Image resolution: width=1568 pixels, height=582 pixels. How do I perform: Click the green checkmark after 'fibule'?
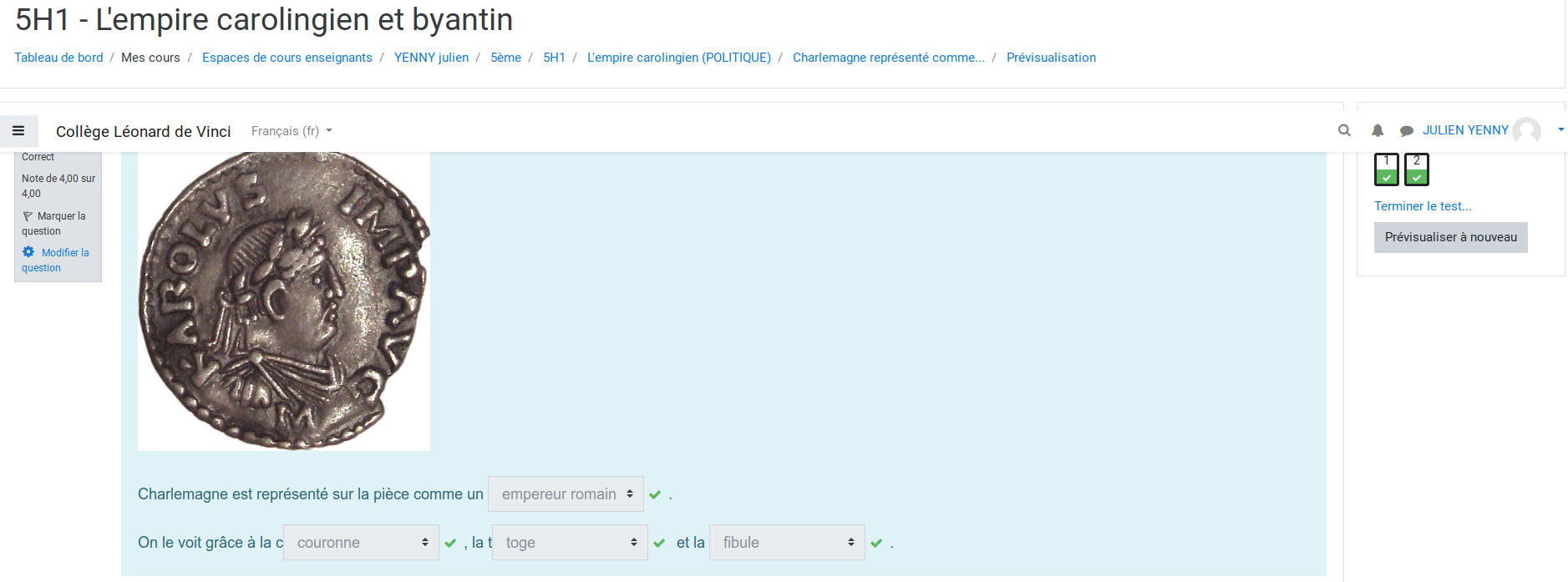pyautogui.click(x=876, y=544)
